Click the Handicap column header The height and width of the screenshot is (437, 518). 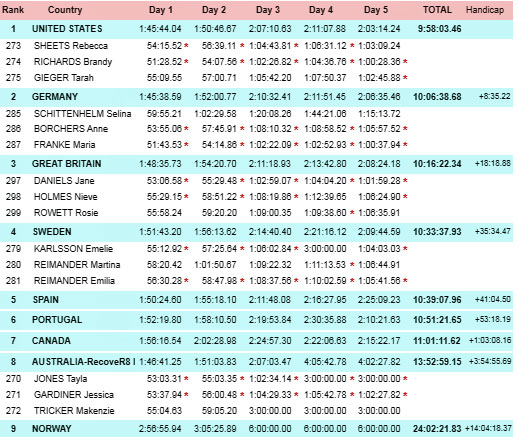coord(485,10)
